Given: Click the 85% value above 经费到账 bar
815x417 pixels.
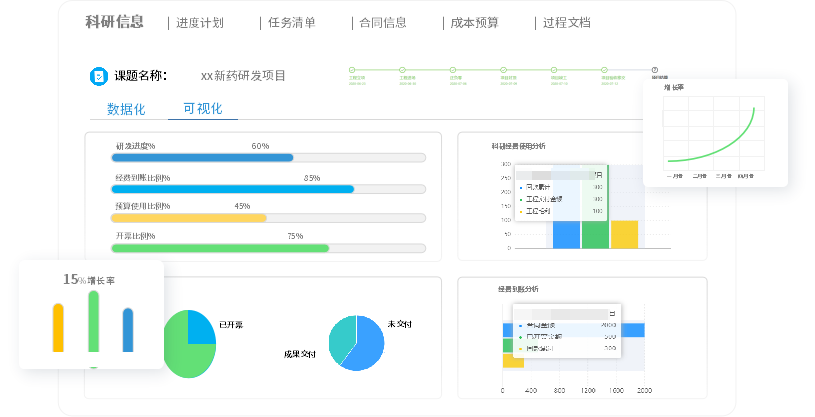Looking at the screenshot, I should coord(312,178).
